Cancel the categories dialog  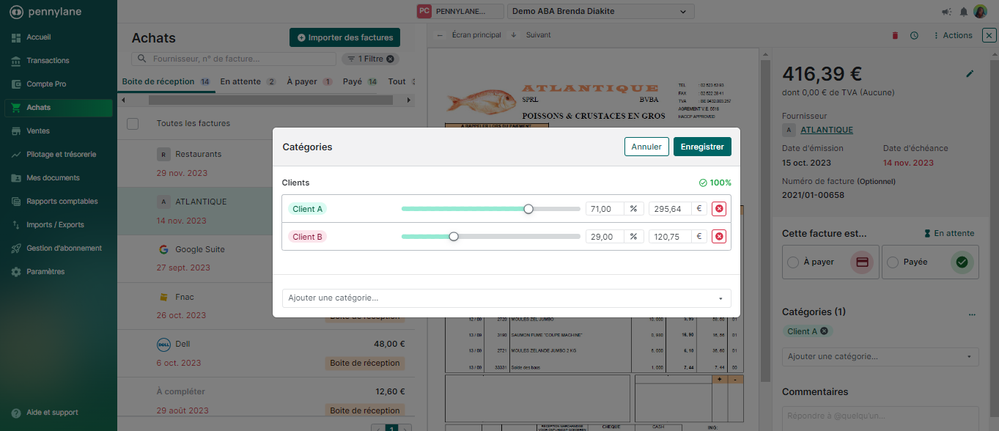tap(646, 147)
